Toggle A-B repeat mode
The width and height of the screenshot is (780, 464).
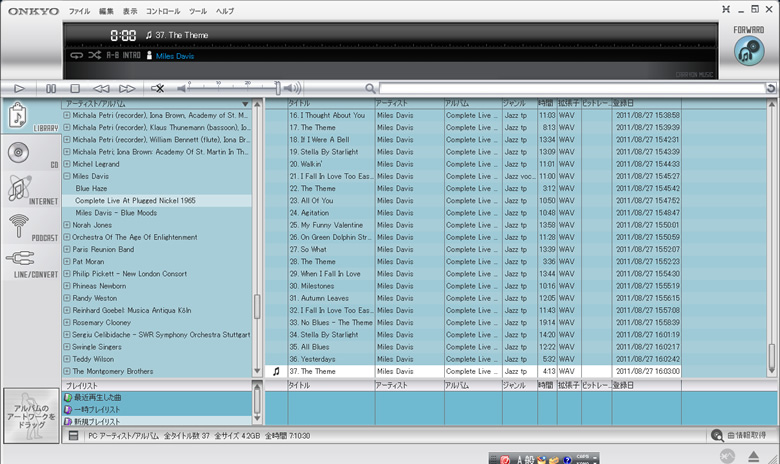click(x=112, y=55)
